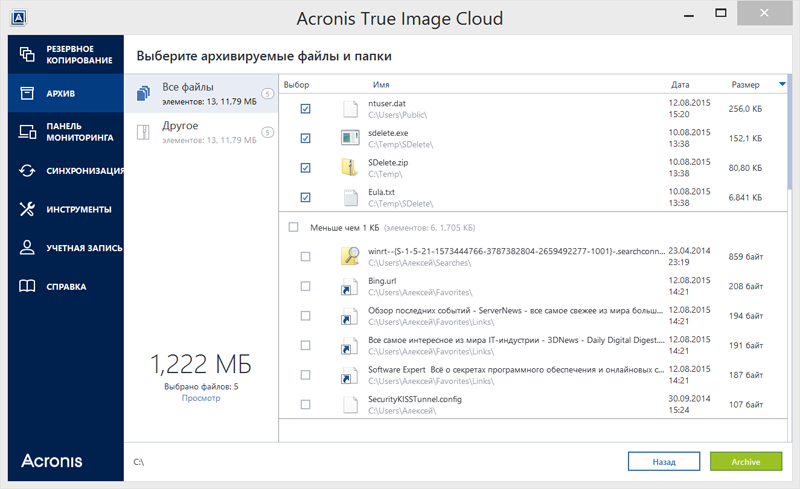Sort by the Размер column header
The height and width of the screenshot is (489, 800).
745,85
